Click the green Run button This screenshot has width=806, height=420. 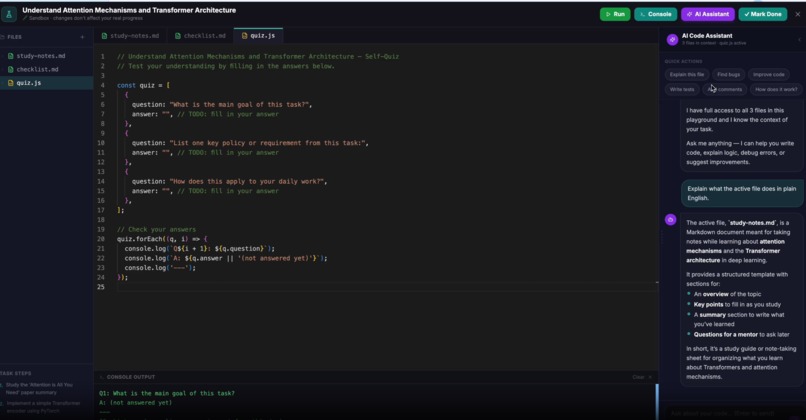(x=615, y=14)
